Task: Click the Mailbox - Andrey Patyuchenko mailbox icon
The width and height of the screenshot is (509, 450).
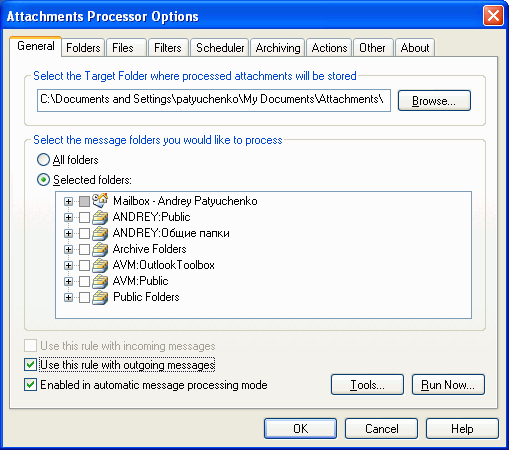Action: (100, 200)
